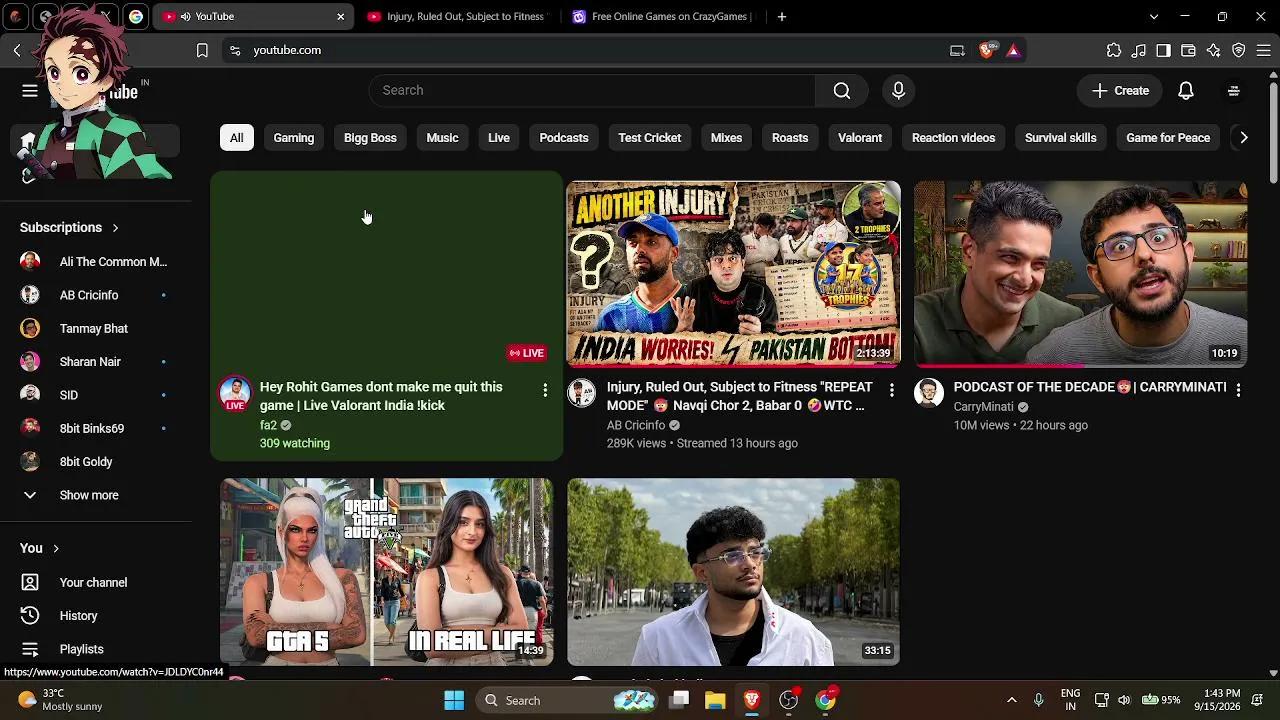Viewport: 1280px width, 720px height.
Task: Select the Live chip
Action: point(499,138)
